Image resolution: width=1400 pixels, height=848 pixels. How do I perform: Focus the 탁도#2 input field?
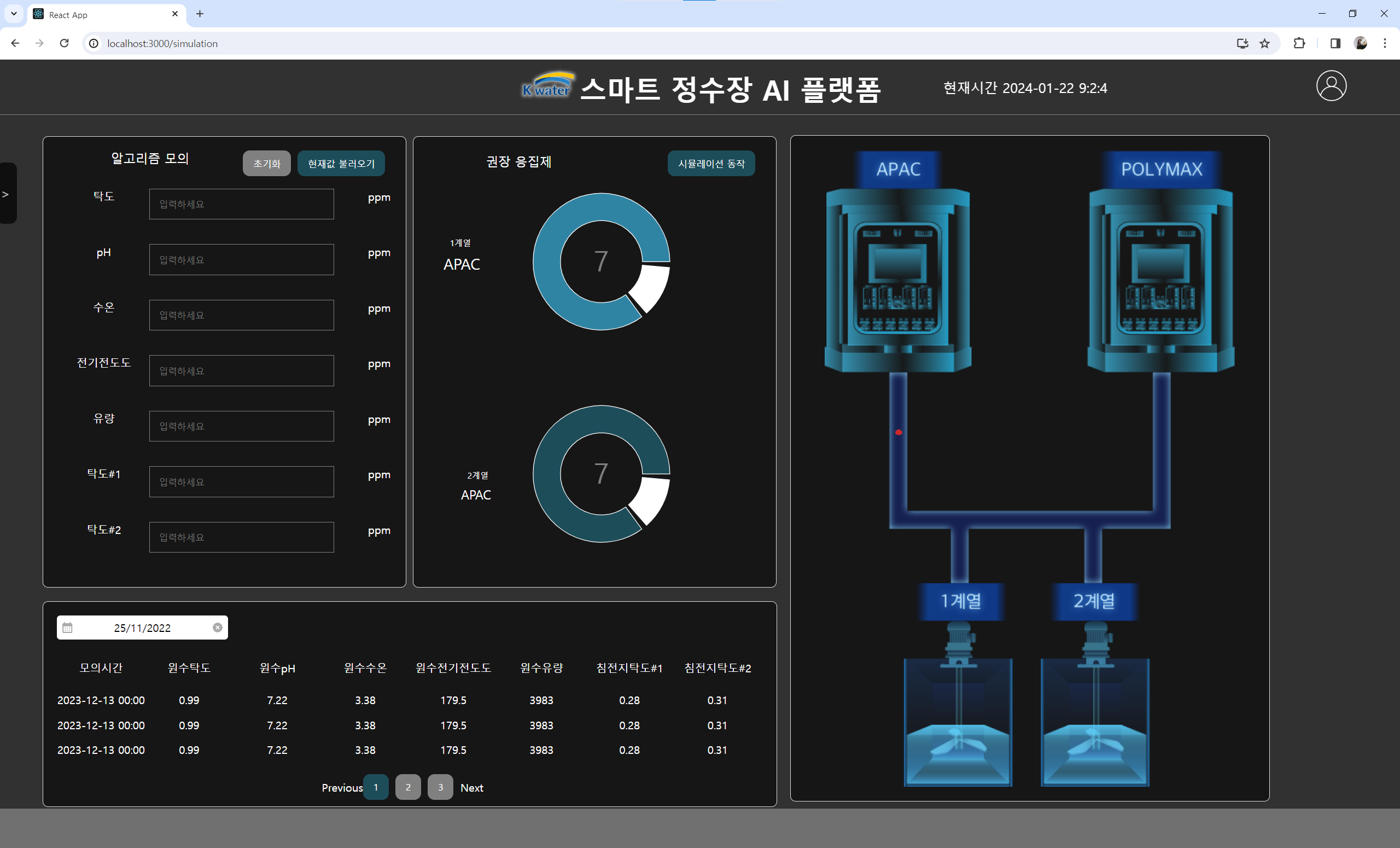click(x=242, y=537)
